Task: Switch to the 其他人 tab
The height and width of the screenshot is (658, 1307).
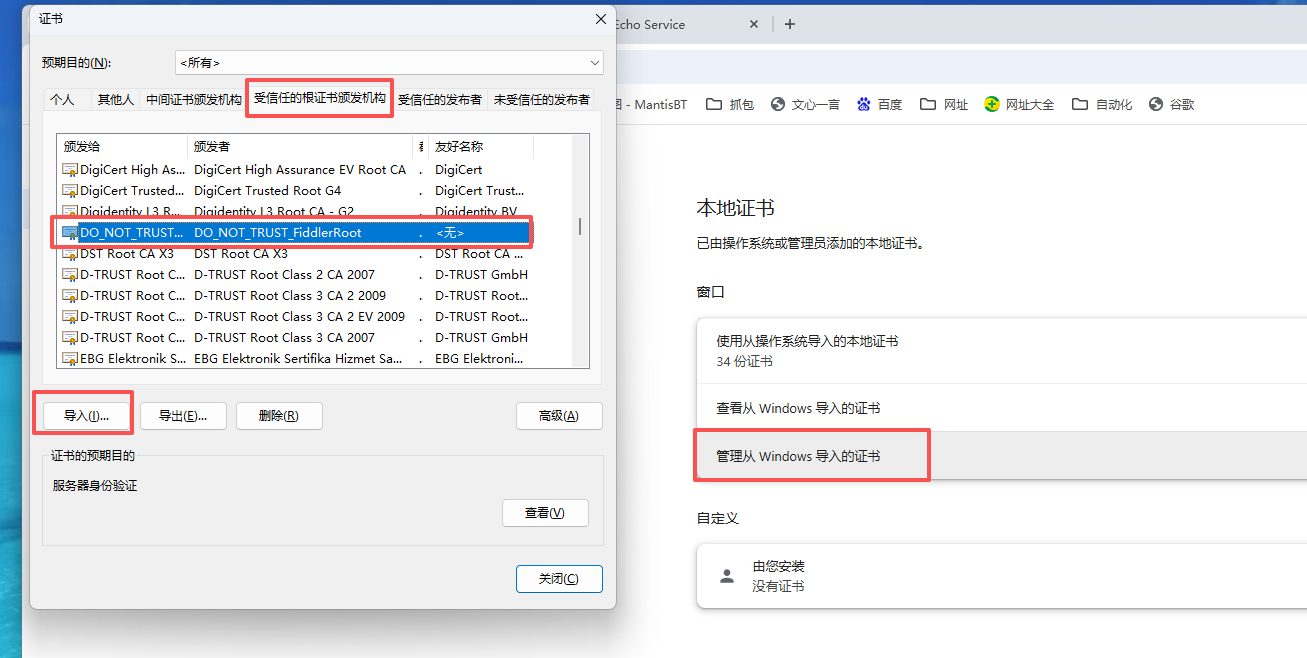Action: (x=115, y=99)
